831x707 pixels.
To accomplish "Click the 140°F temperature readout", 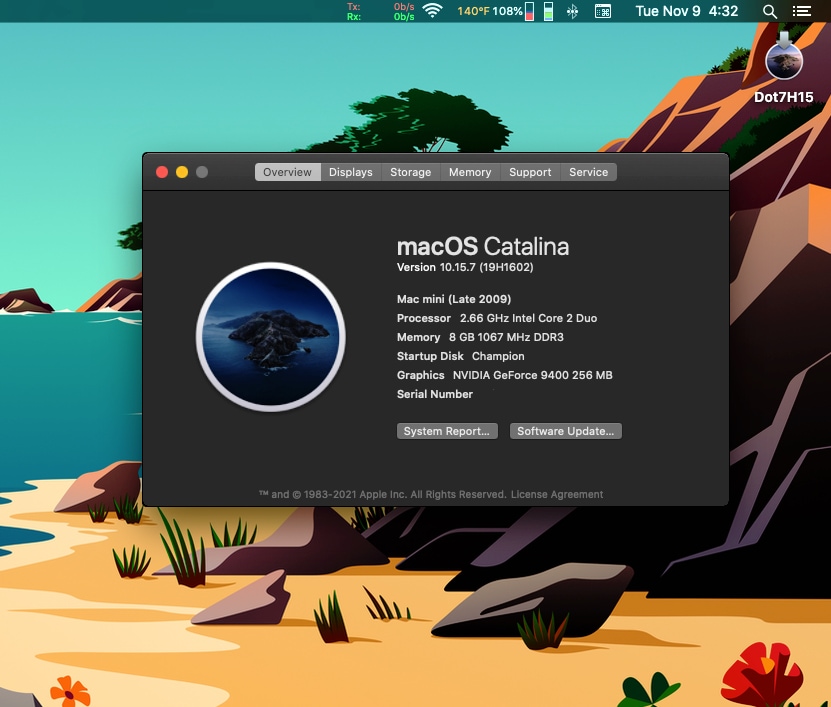I will [x=472, y=11].
